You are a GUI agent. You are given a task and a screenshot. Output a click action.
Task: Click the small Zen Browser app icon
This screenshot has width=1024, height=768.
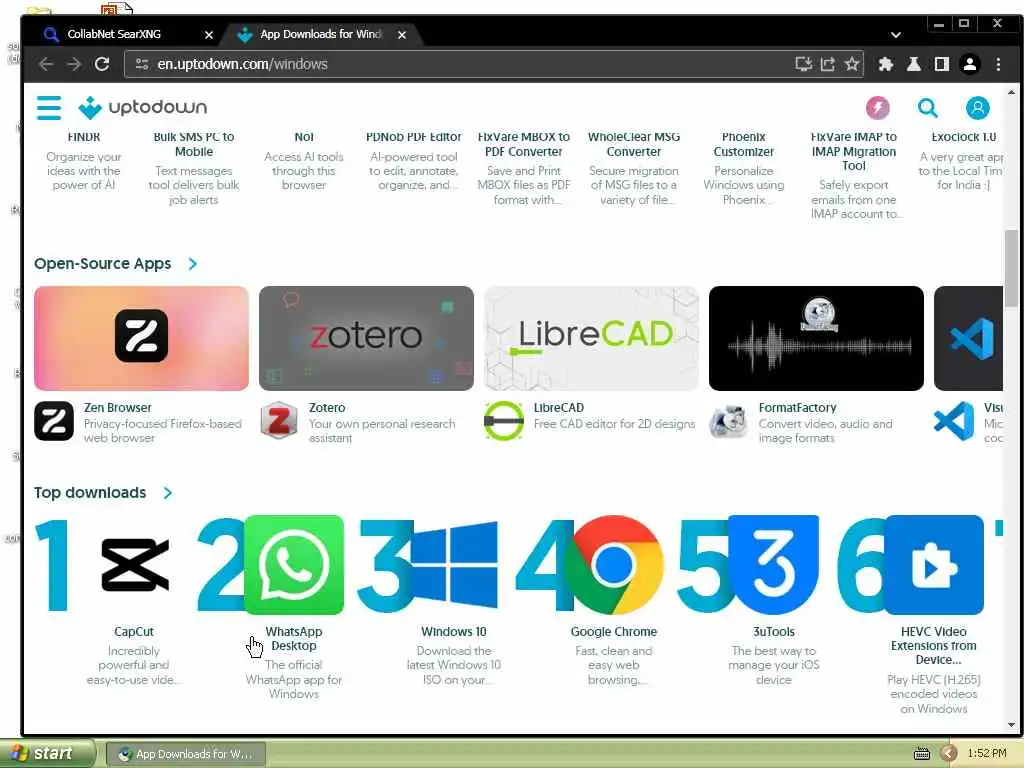[x=54, y=421]
